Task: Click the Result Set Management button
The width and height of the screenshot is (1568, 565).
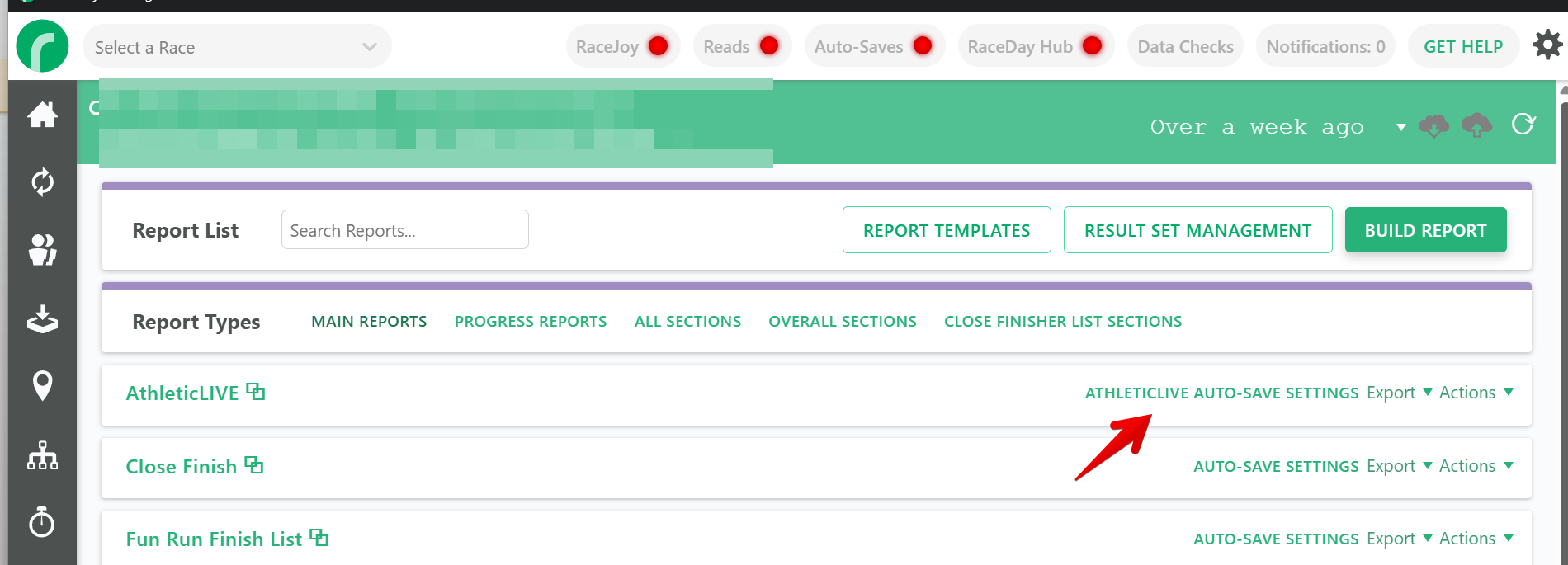Action: click(x=1198, y=230)
